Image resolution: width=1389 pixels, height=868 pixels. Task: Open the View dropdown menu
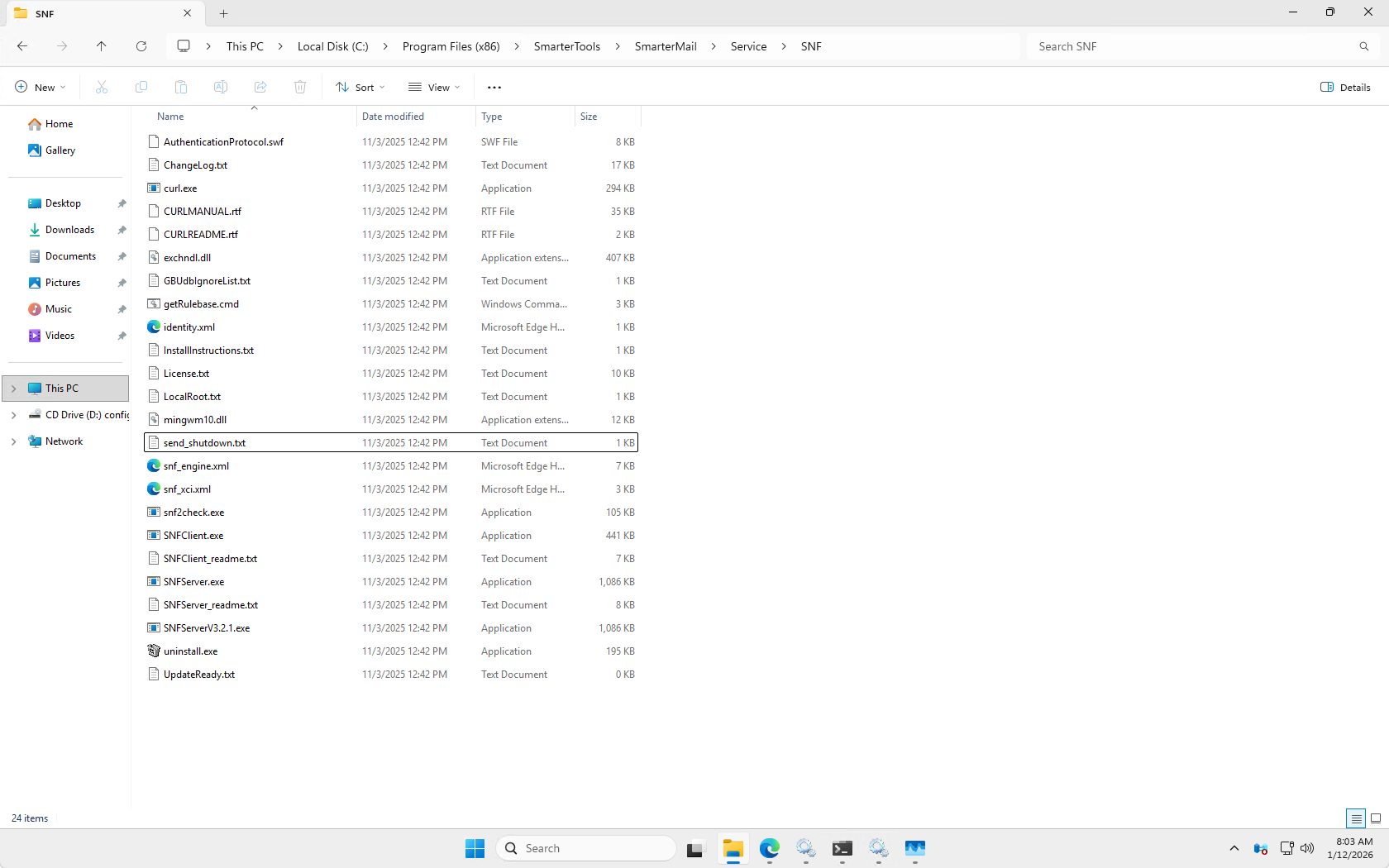point(434,87)
